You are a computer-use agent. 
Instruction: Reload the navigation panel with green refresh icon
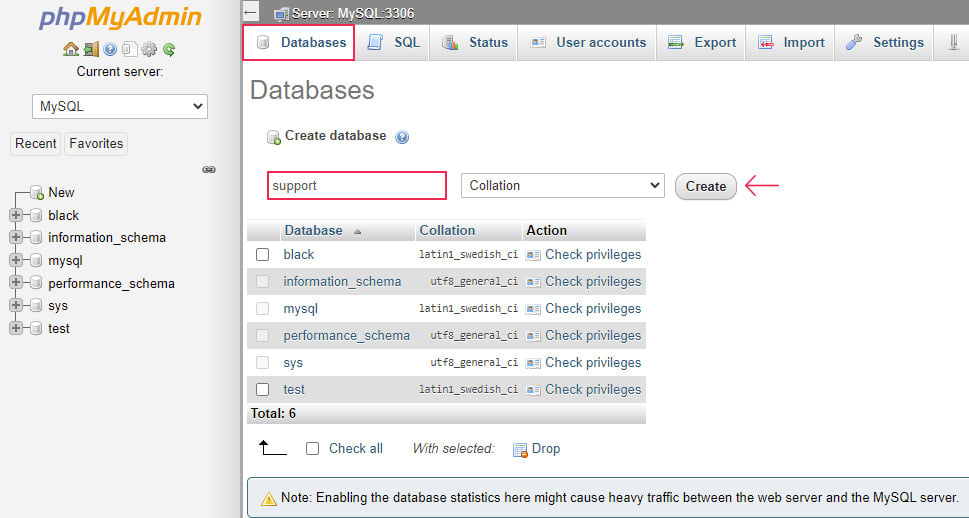tap(169, 49)
